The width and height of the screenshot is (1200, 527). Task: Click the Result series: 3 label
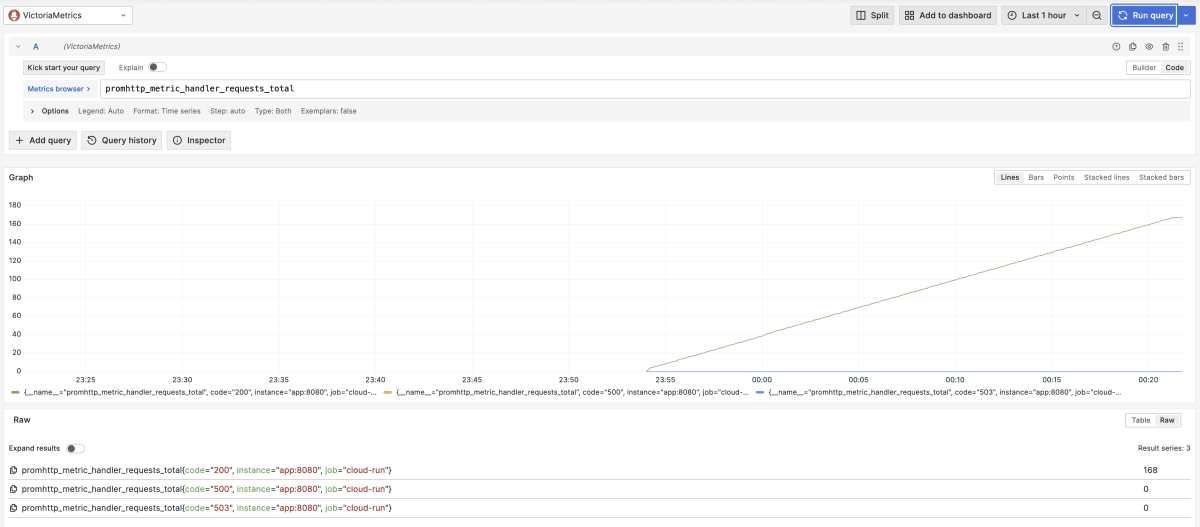(x=1163, y=448)
